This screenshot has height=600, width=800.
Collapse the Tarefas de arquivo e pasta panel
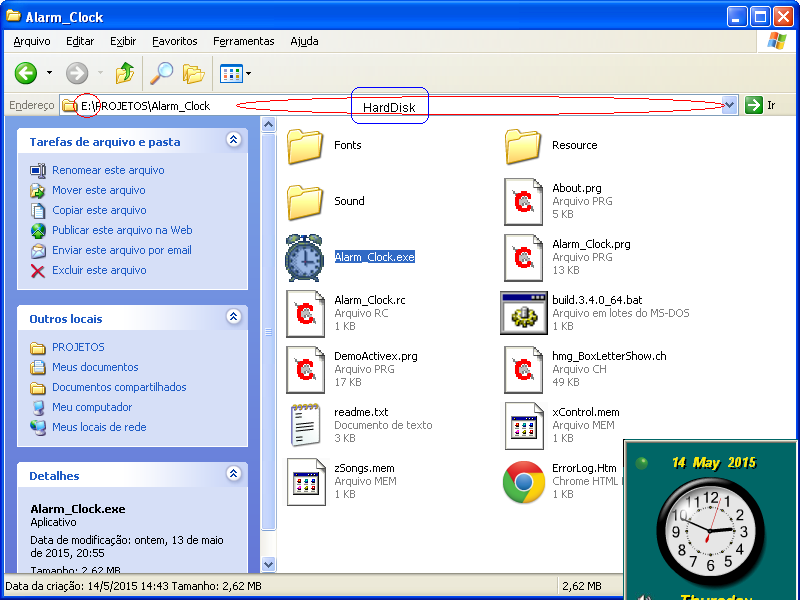tap(233, 141)
